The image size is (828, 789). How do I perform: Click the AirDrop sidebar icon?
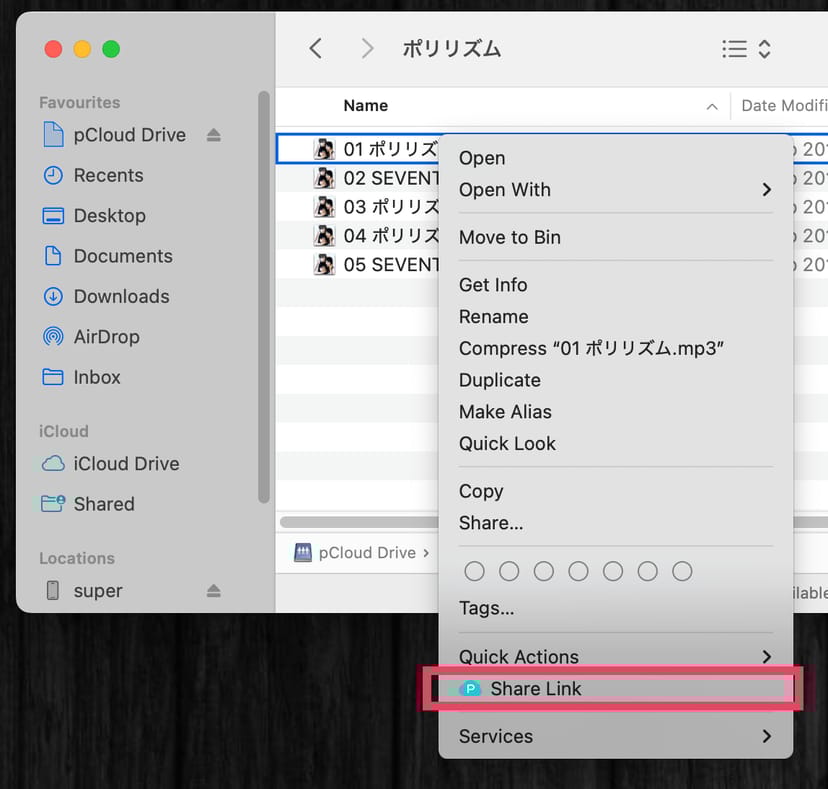point(53,337)
